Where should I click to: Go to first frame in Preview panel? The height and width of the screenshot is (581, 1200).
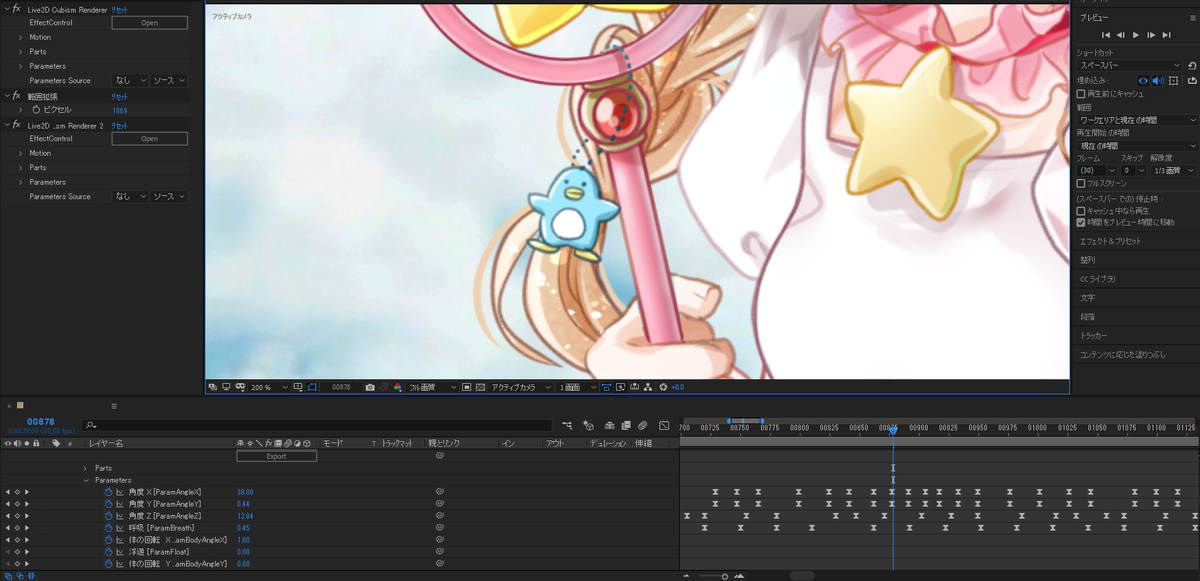pos(1105,35)
